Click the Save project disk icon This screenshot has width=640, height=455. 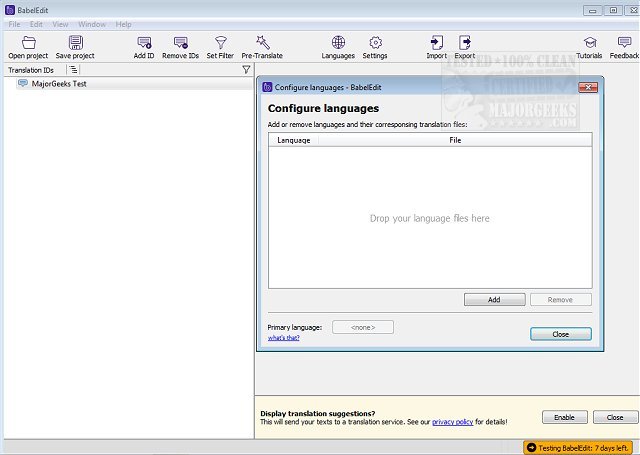(75, 43)
